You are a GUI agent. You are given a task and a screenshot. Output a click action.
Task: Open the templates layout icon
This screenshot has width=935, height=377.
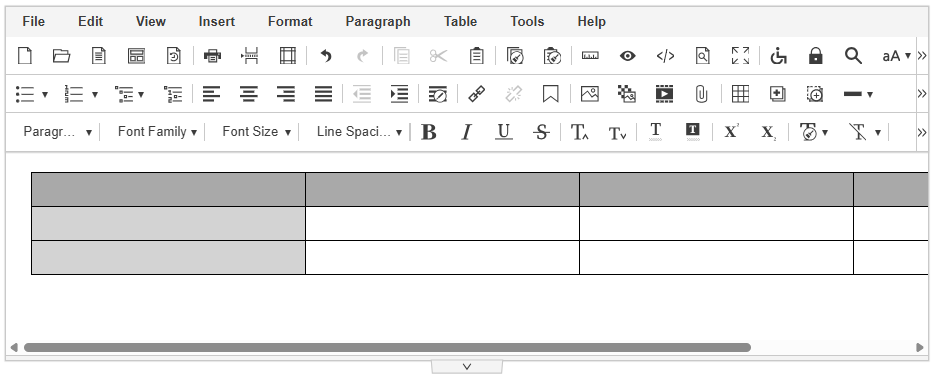[137, 56]
